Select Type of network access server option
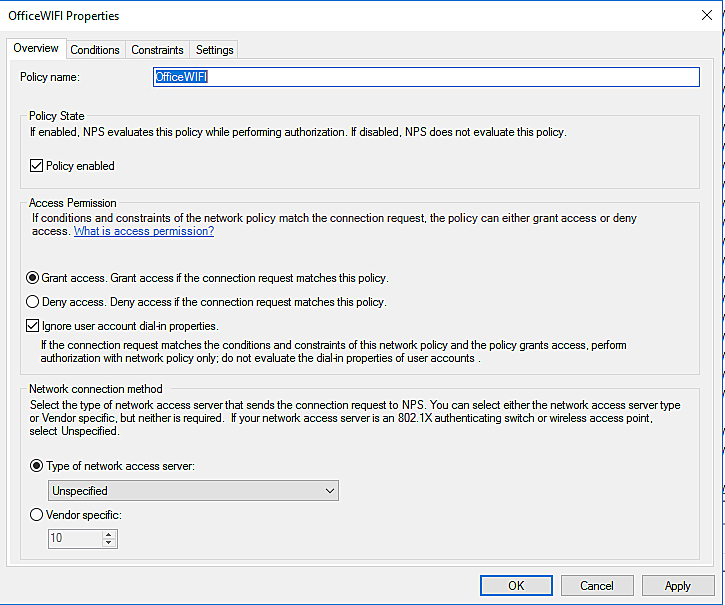 click(38, 465)
